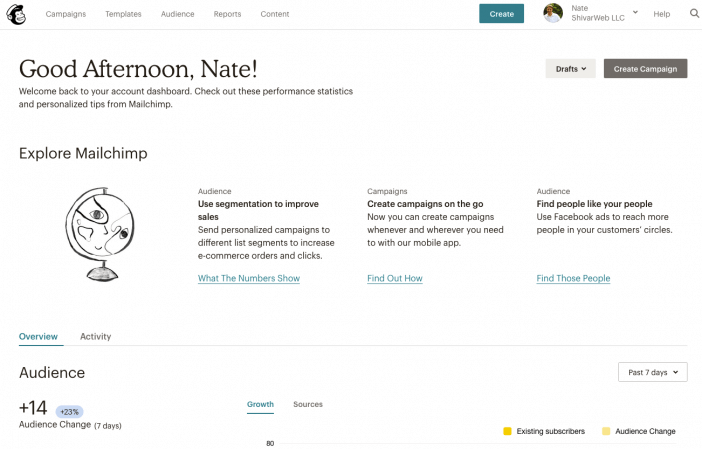This screenshot has height=449, width=702.
Task: Open the Templates menu
Action: click(x=123, y=14)
